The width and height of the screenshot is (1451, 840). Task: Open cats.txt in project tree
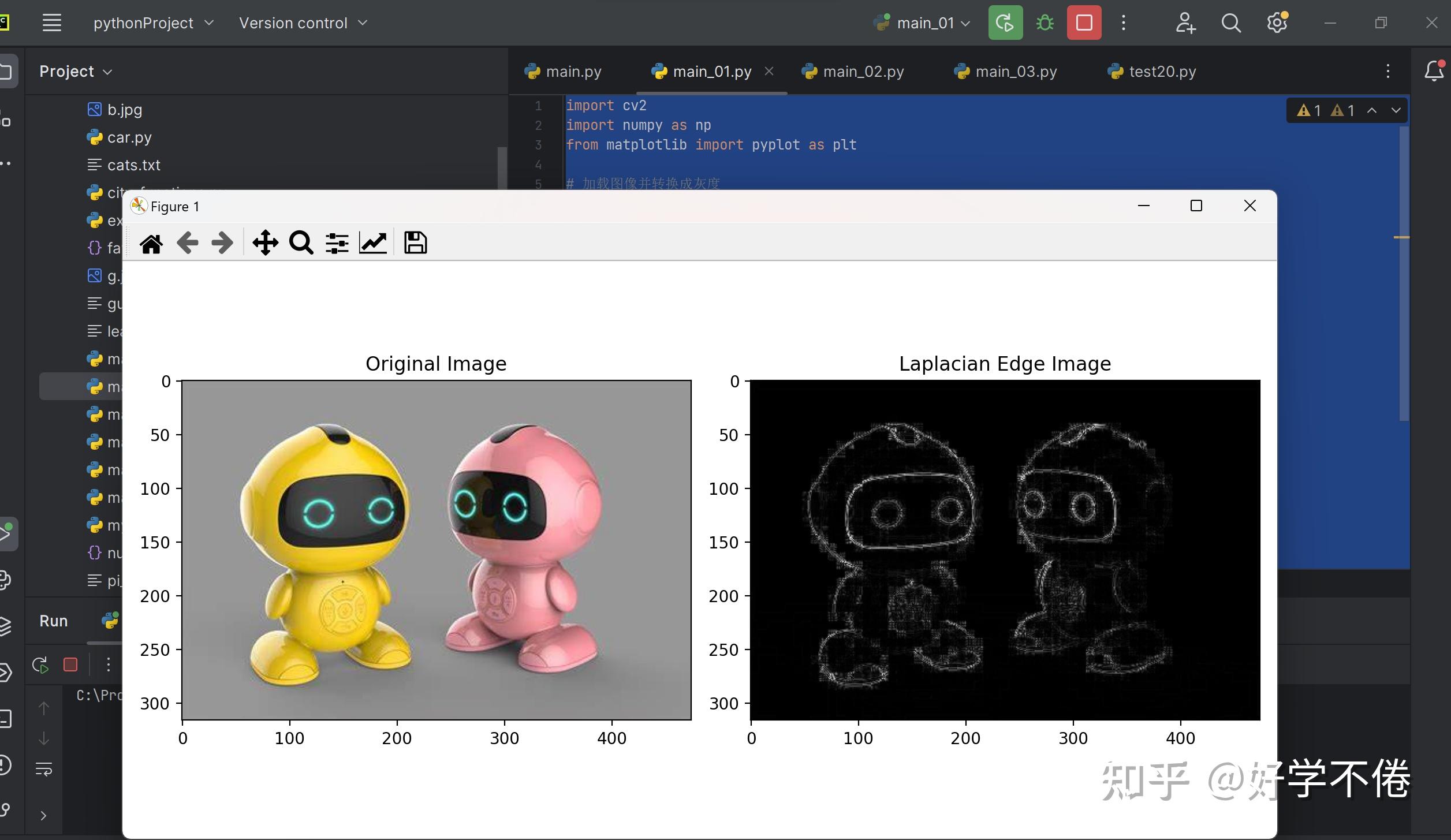coord(124,165)
